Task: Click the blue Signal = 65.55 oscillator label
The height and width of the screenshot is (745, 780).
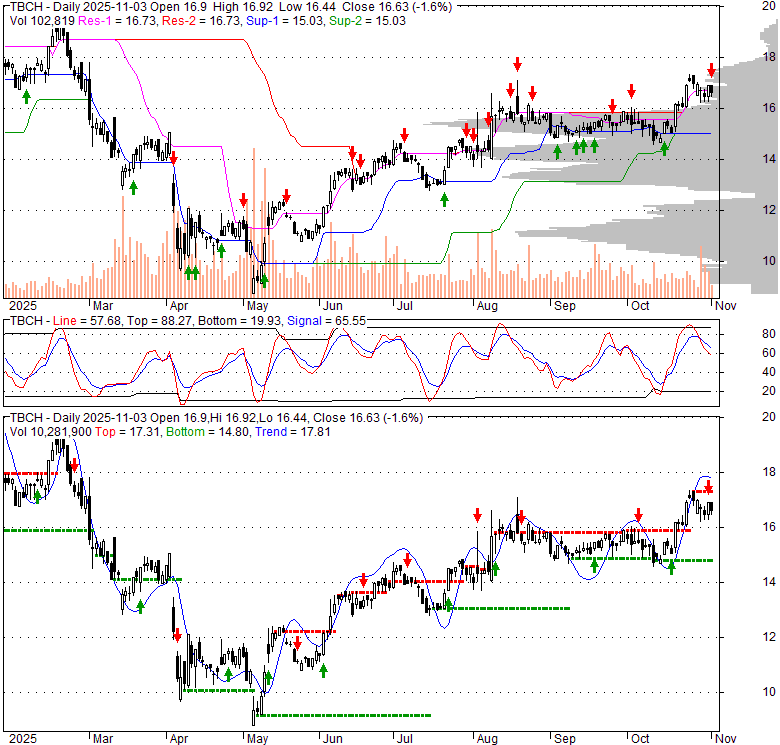Action: point(326,321)
